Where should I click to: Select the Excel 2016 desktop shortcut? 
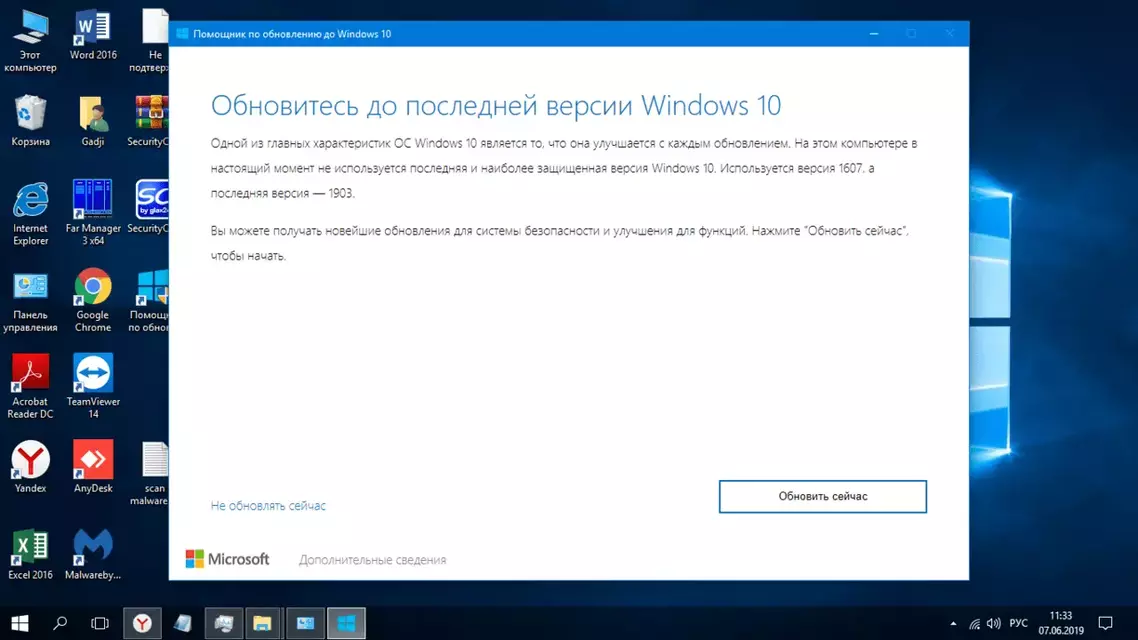coord(30,554)
